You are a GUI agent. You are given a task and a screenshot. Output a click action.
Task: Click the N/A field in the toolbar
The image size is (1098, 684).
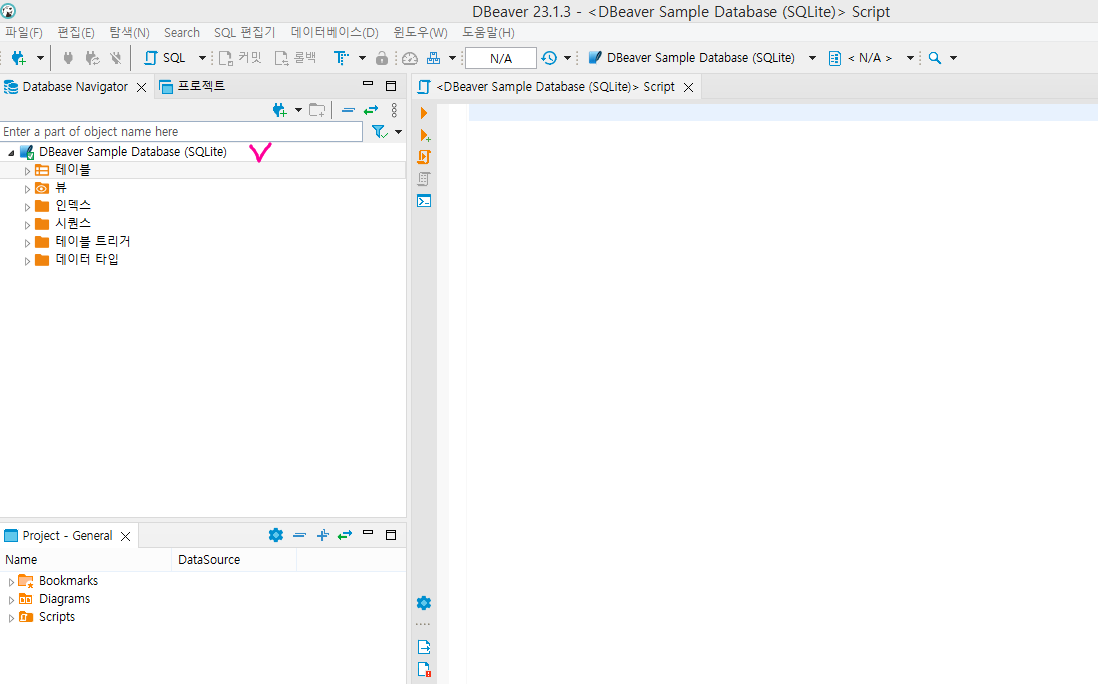tap(501, 58)
